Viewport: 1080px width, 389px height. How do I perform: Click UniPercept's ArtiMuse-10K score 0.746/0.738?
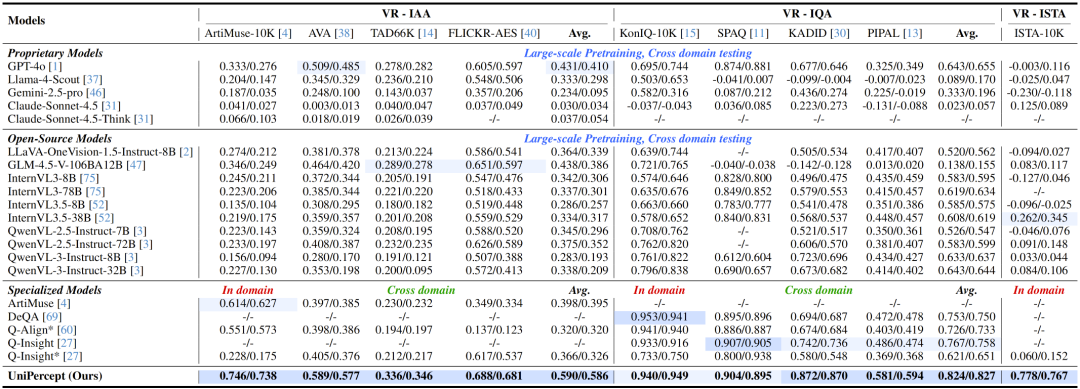click(x=248, y=376)
